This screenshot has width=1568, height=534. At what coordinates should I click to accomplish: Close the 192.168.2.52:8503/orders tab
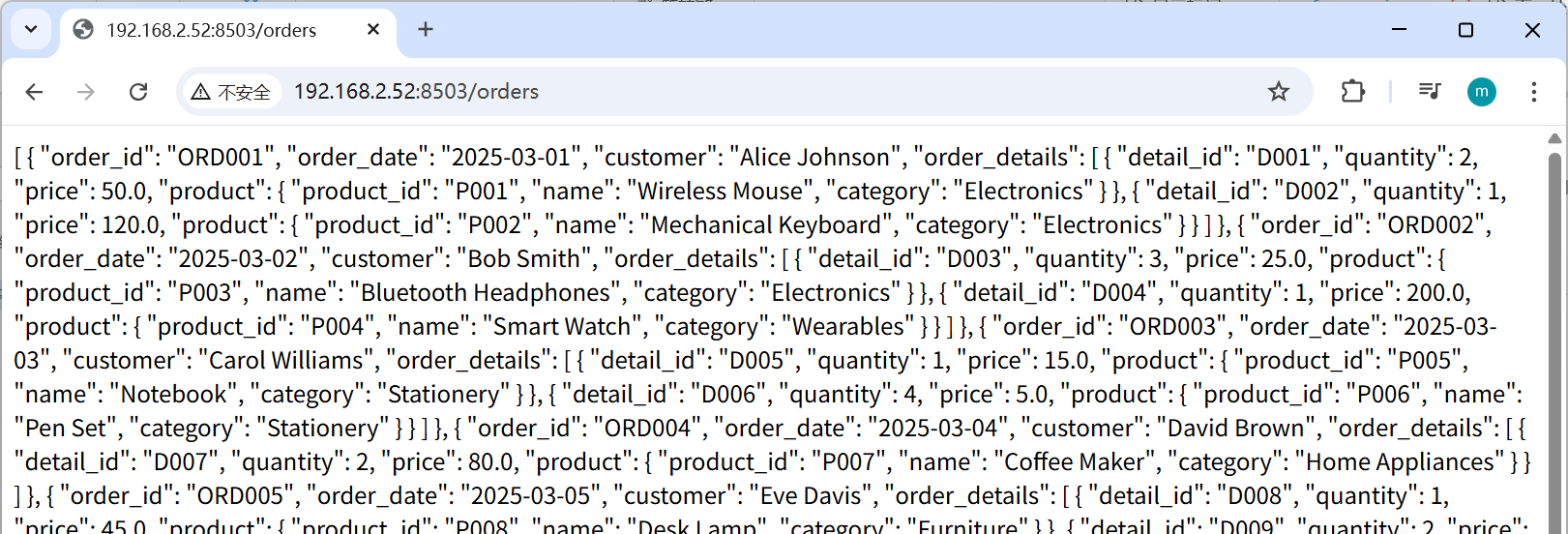373,30
